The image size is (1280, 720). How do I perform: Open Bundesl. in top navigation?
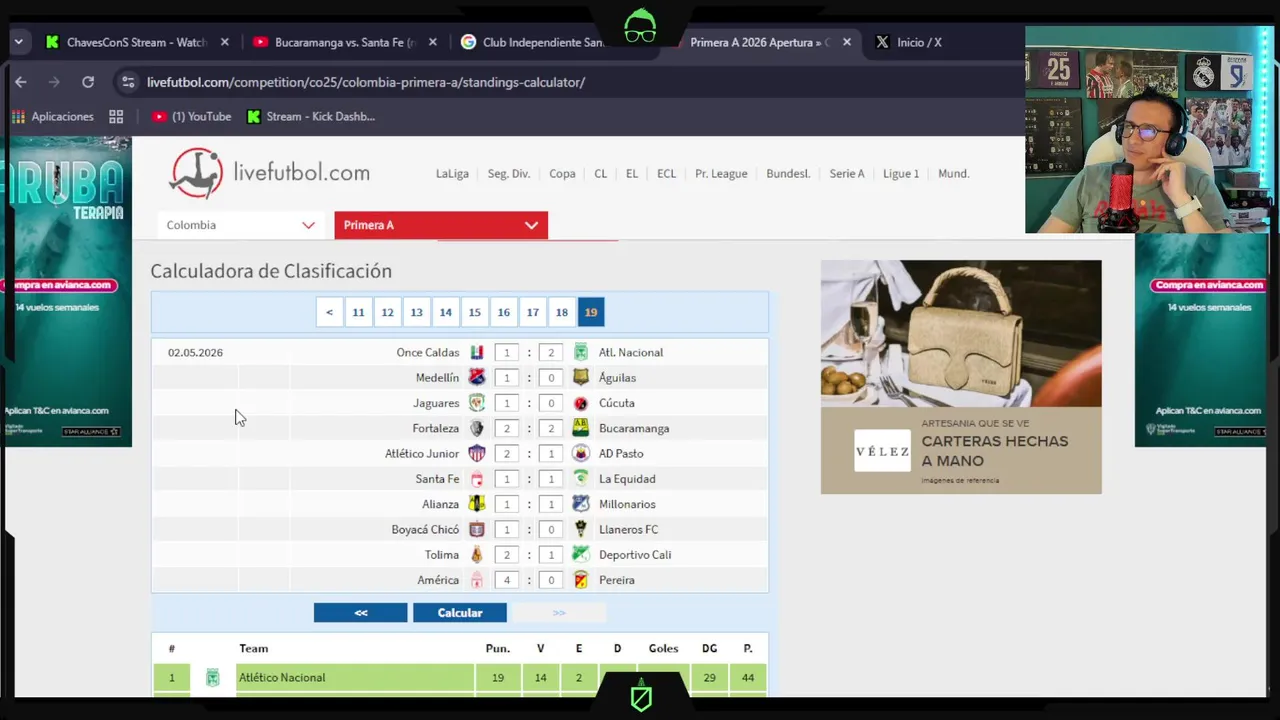(x=788, y=174)
